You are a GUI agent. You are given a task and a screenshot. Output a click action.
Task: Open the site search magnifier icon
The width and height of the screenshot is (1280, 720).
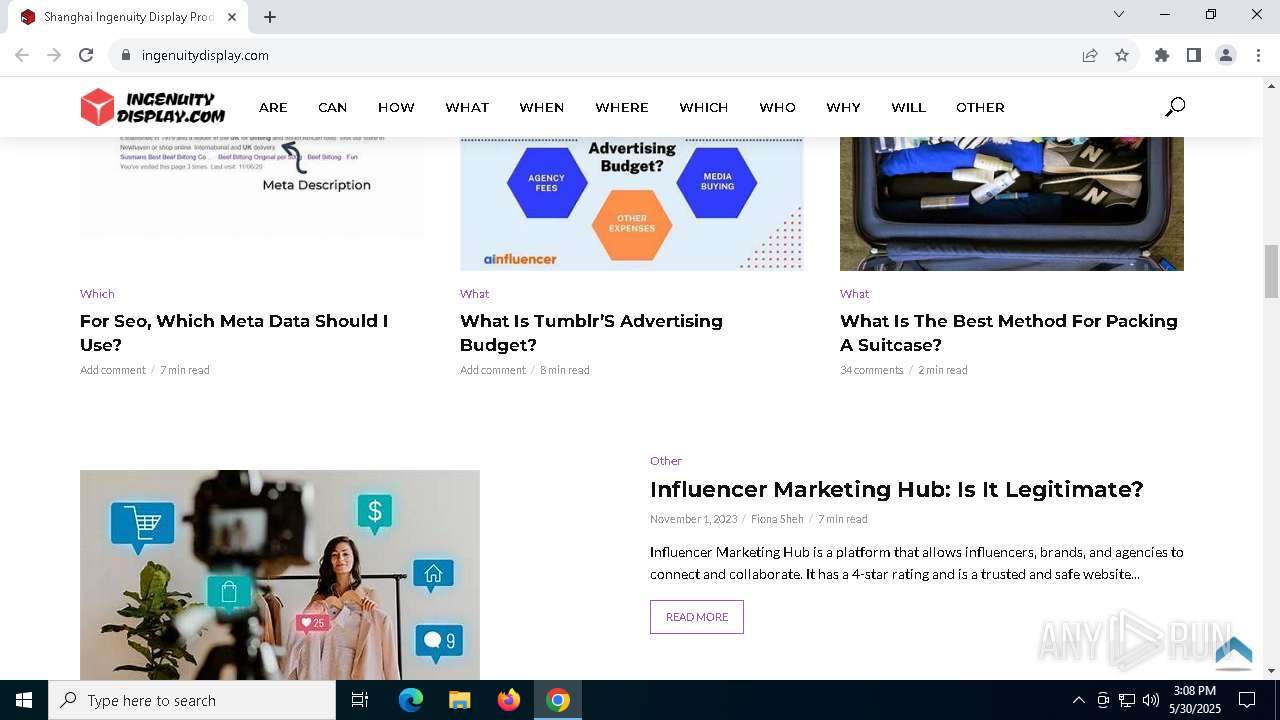tap(1175, 107)
